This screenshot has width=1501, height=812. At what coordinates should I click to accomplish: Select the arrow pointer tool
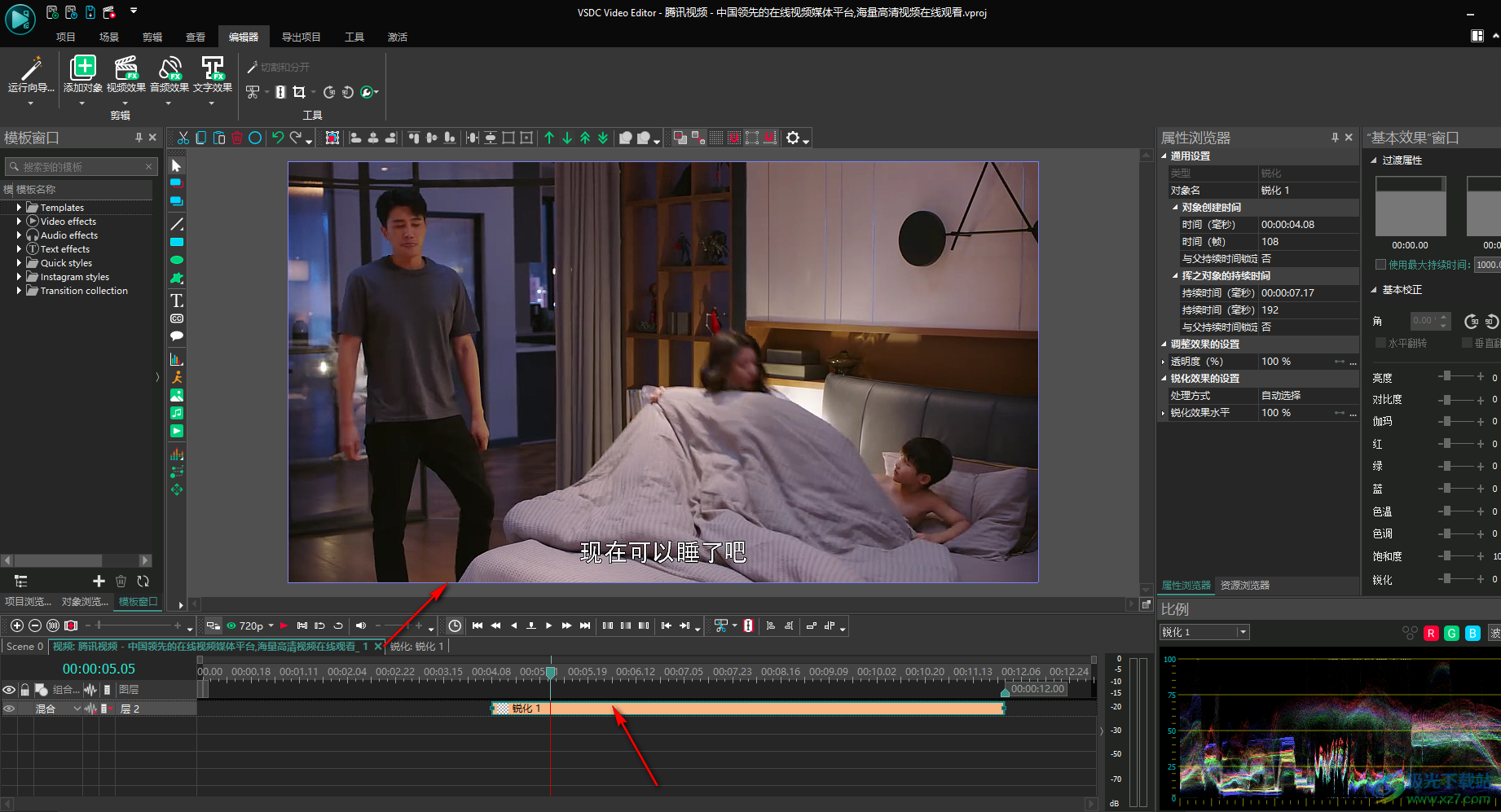tap(176, 166)
